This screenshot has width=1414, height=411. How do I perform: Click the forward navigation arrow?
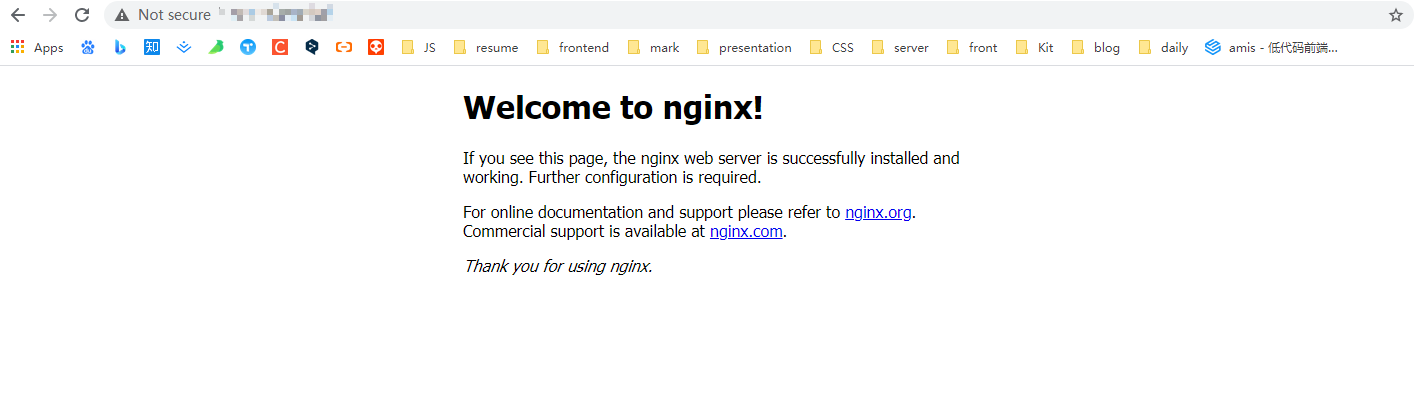pos(50,15)
